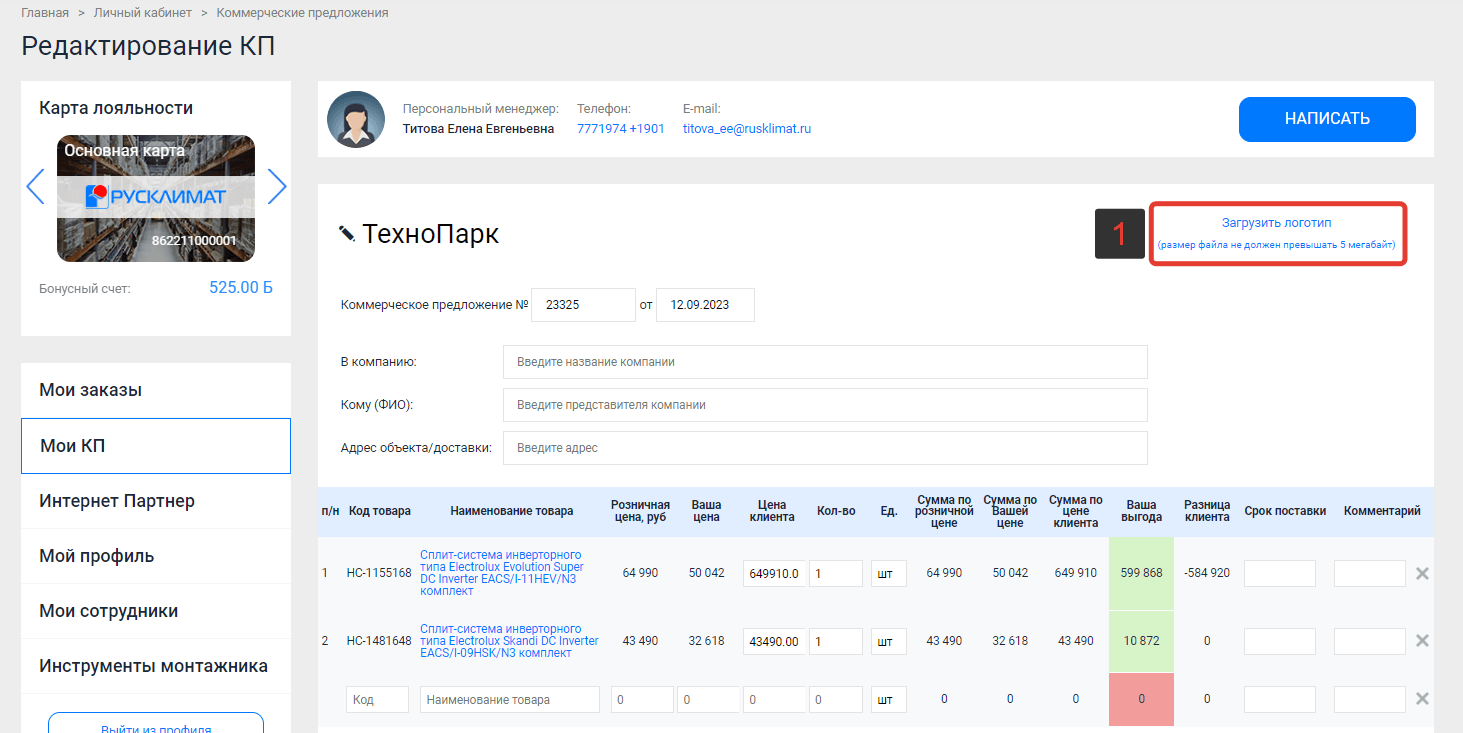
Task: Click comment field for row 1
Action: (x=1370, y=574)
